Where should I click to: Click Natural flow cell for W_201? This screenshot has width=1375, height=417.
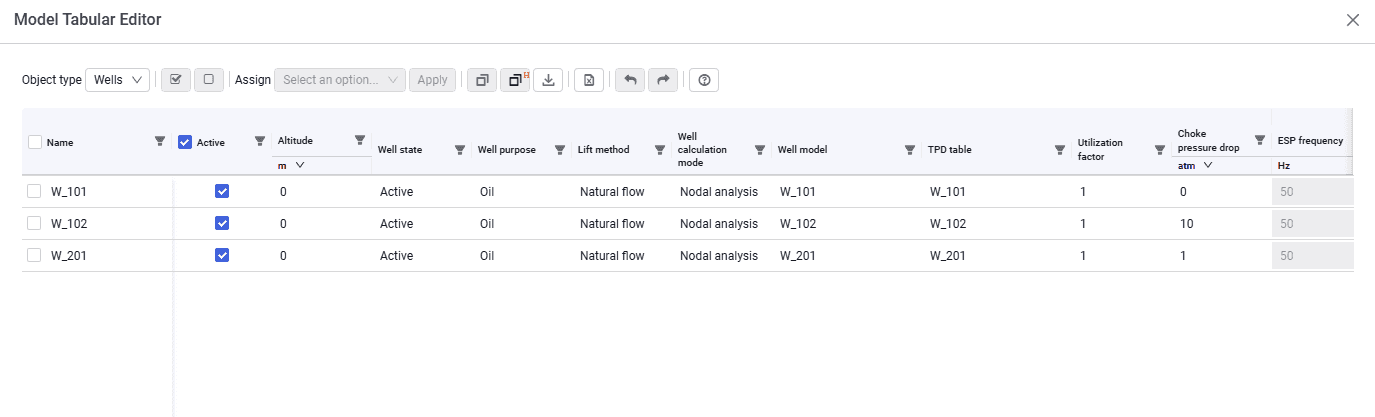622,255
